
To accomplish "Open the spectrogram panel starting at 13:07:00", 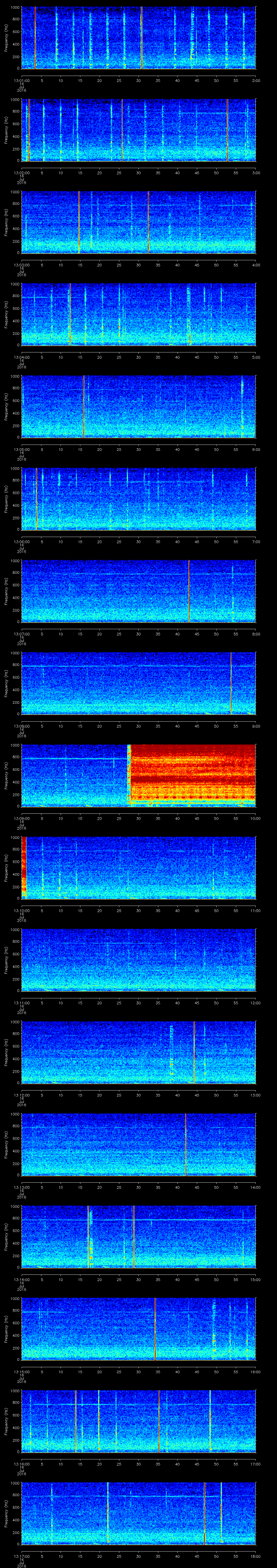I will 138,591.
